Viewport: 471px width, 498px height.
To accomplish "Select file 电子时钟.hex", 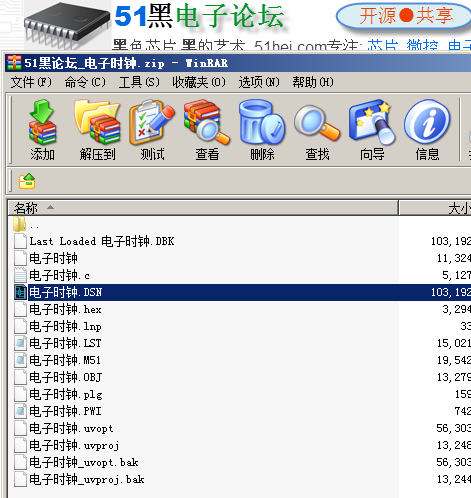I will click(65, 309).
